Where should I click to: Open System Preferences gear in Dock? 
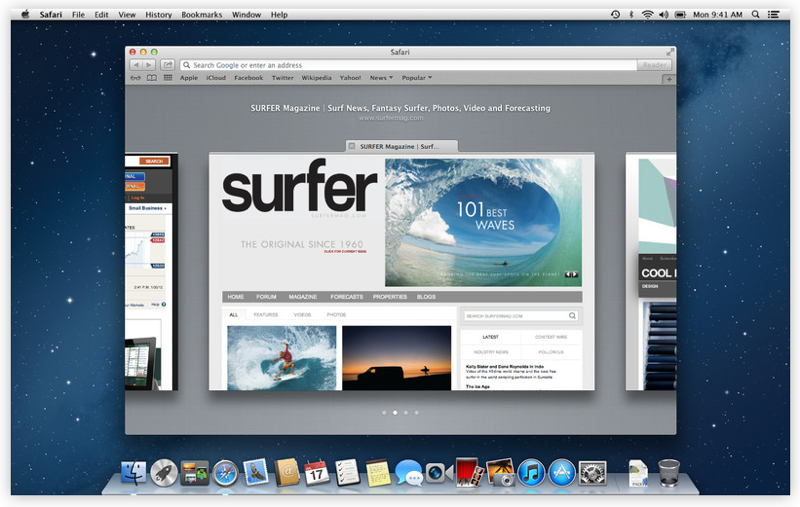pos(592,473)
